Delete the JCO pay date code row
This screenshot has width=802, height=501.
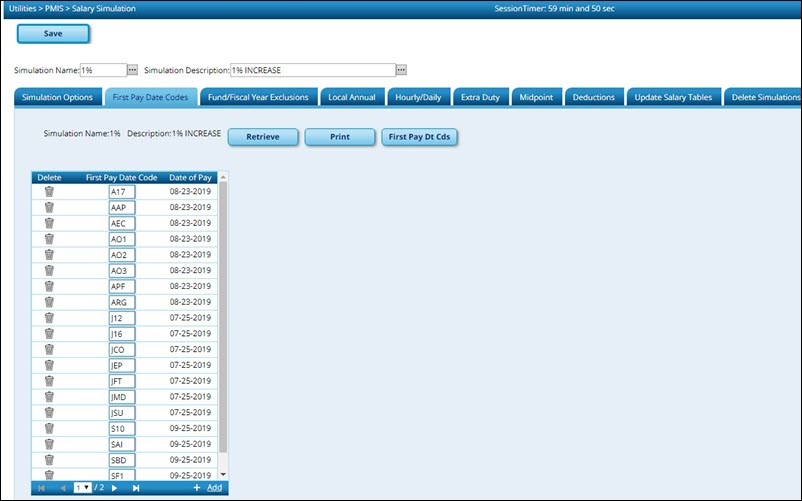pos(49,350)
